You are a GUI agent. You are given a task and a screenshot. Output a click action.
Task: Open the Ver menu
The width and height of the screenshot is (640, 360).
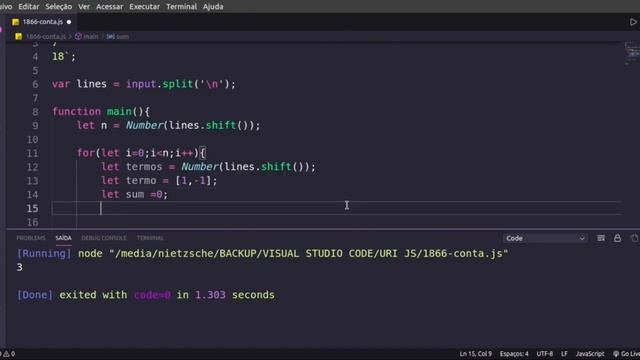tap(84, 7)
